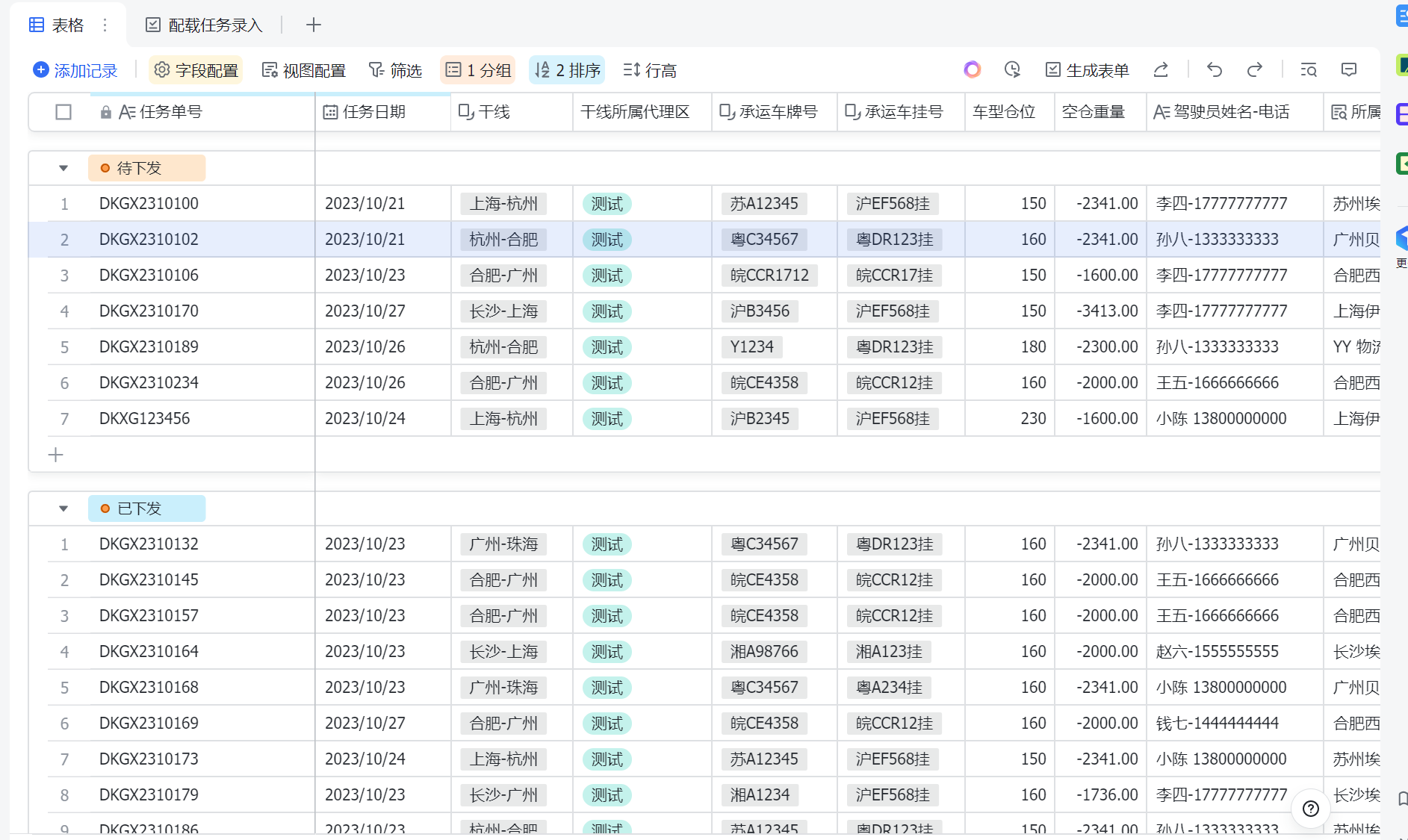Viewport: 1408px width, 840px height.
Task: Open the history clock icon
Action: click(1012, 70)
